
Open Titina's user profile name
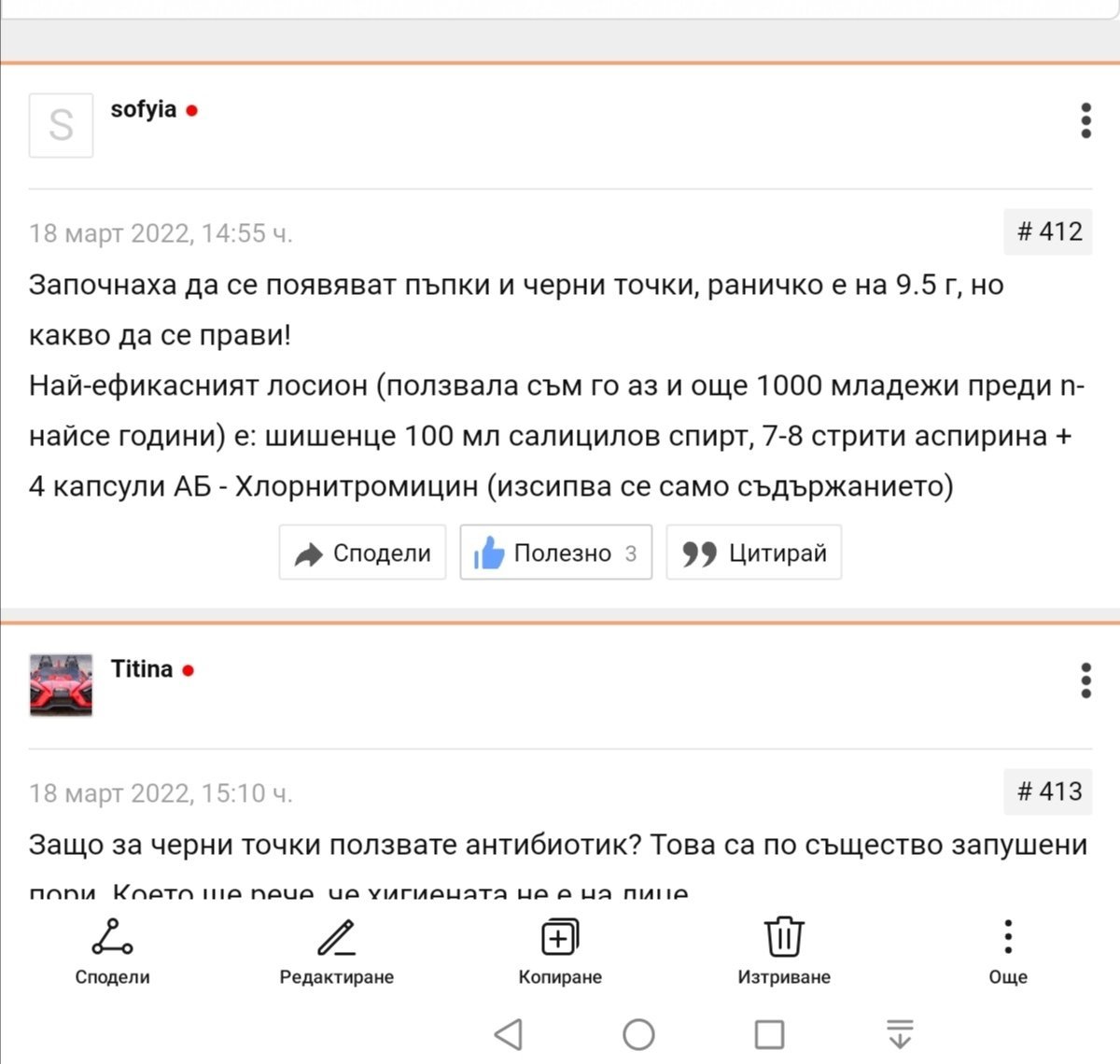point(141,669)
